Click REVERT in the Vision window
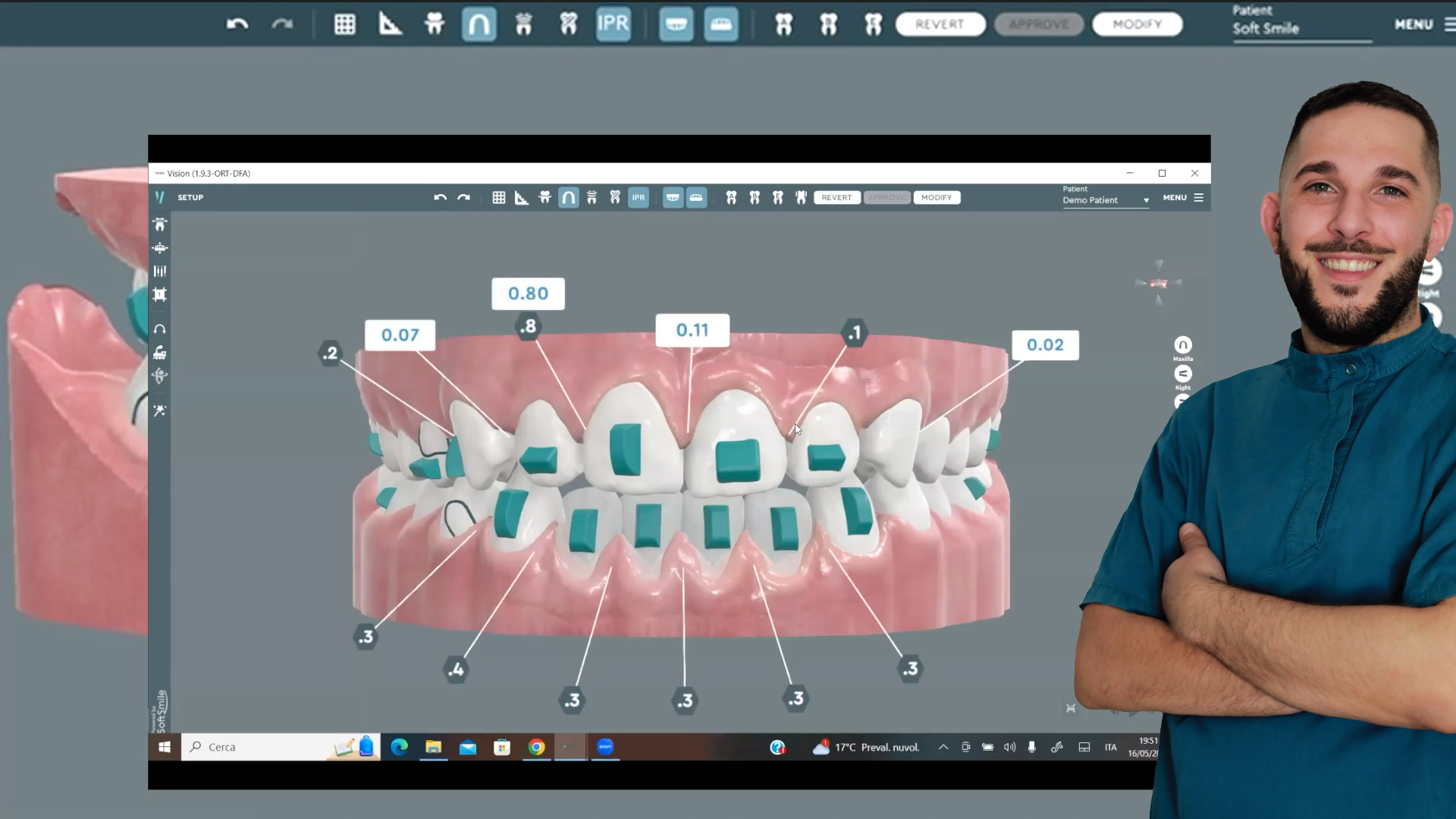The image size is (1456, 819). tap(836, 197)
